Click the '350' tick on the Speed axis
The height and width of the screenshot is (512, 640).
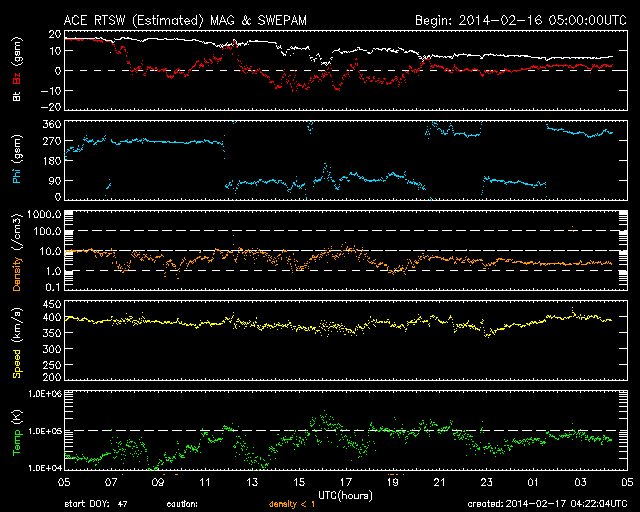click(52, 333)
